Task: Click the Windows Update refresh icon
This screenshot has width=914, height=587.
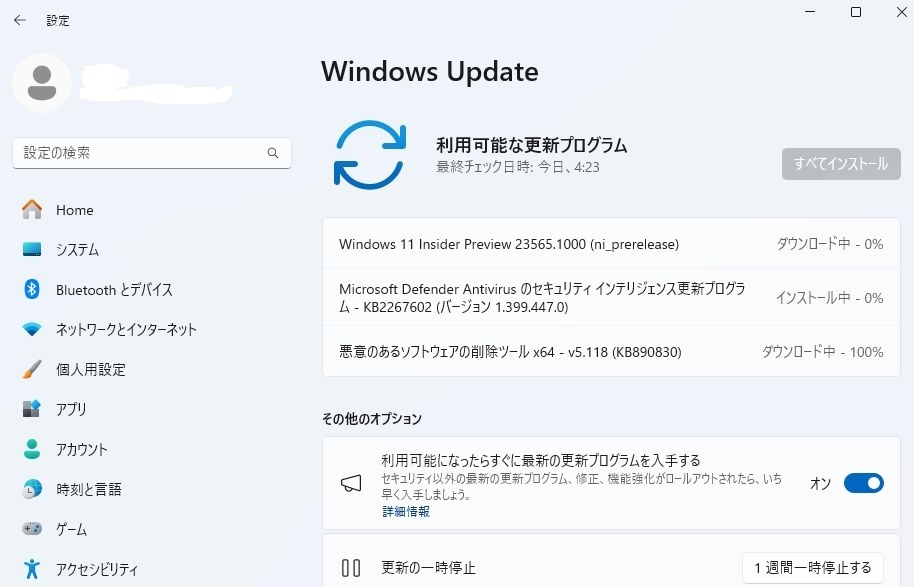Action: click(372, 154)
